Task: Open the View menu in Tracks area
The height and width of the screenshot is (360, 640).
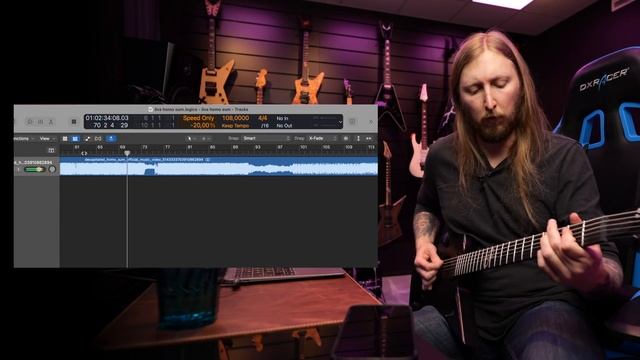Action: pos(47,139)
